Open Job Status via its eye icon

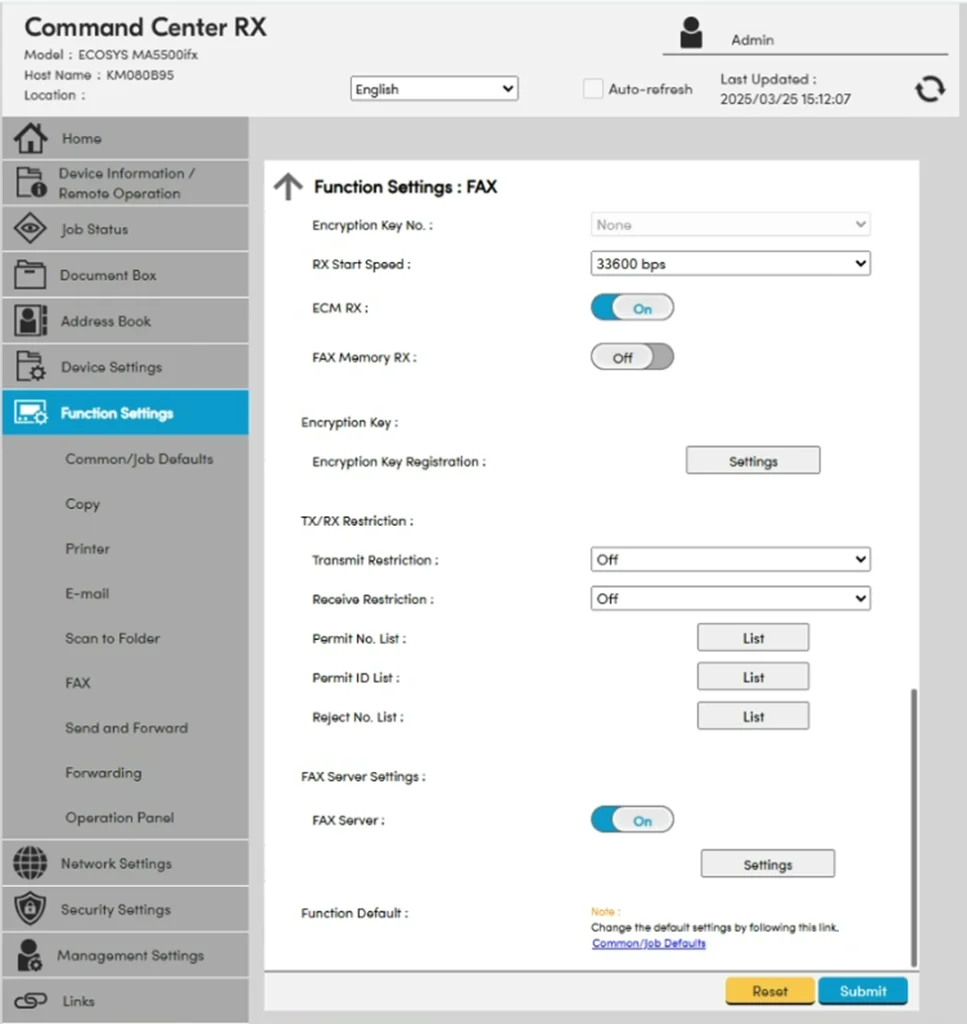[x=30, y=229]
